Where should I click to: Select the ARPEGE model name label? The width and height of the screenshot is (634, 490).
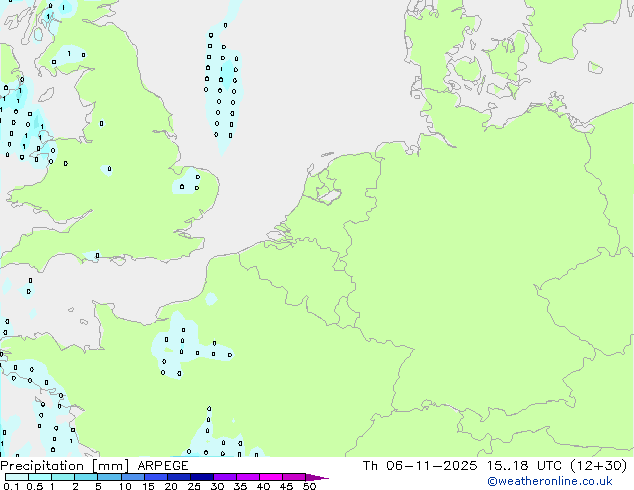[163, 466]
